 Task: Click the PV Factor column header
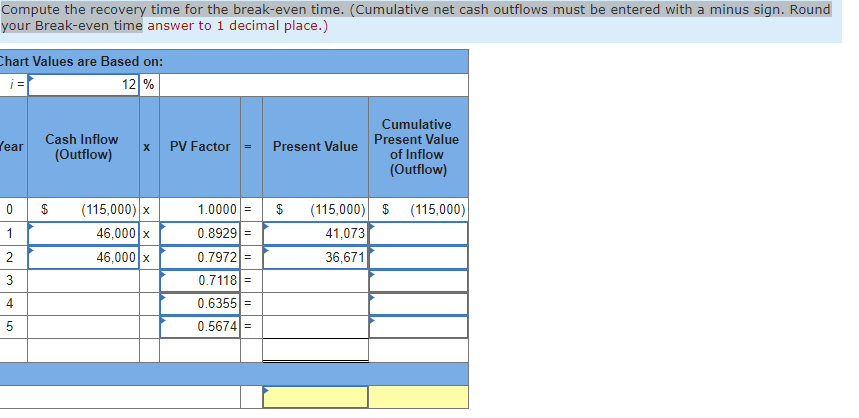point(200,147)
